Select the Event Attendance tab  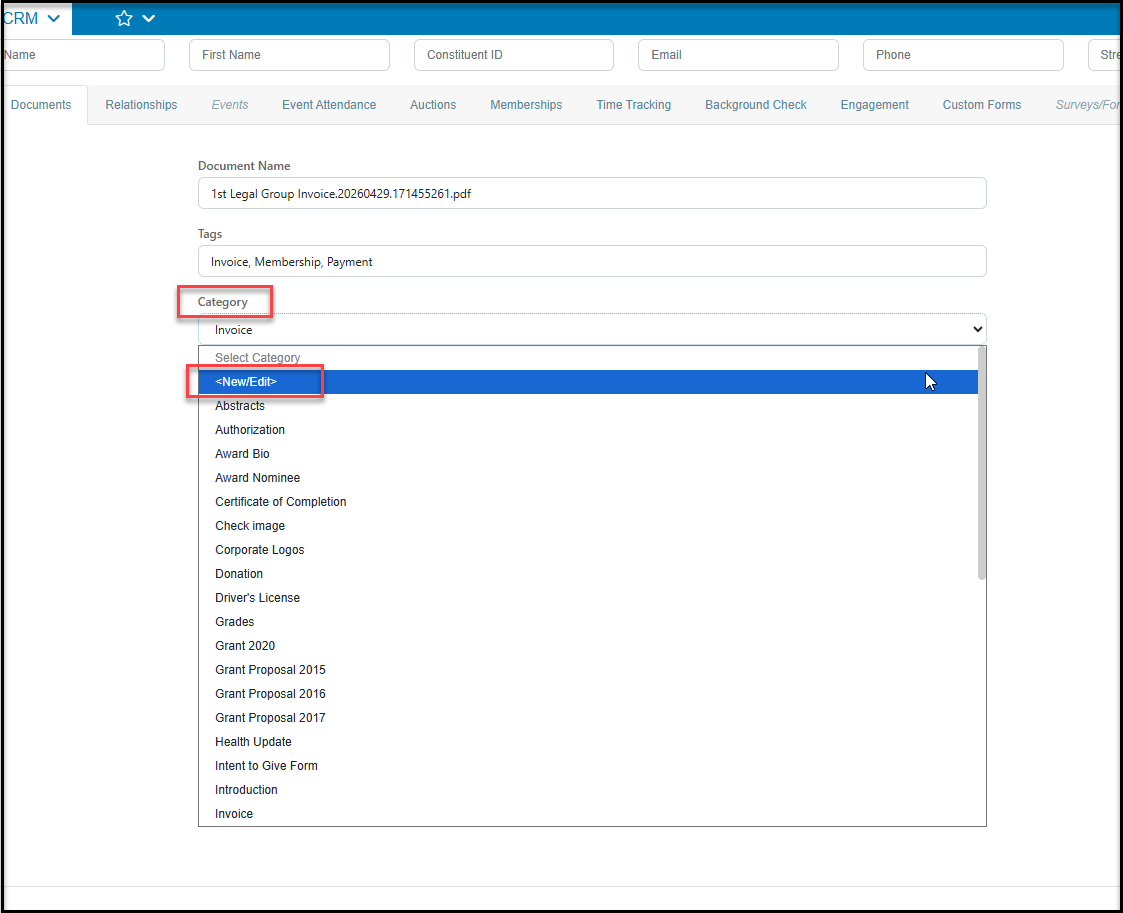click(329, 105)
